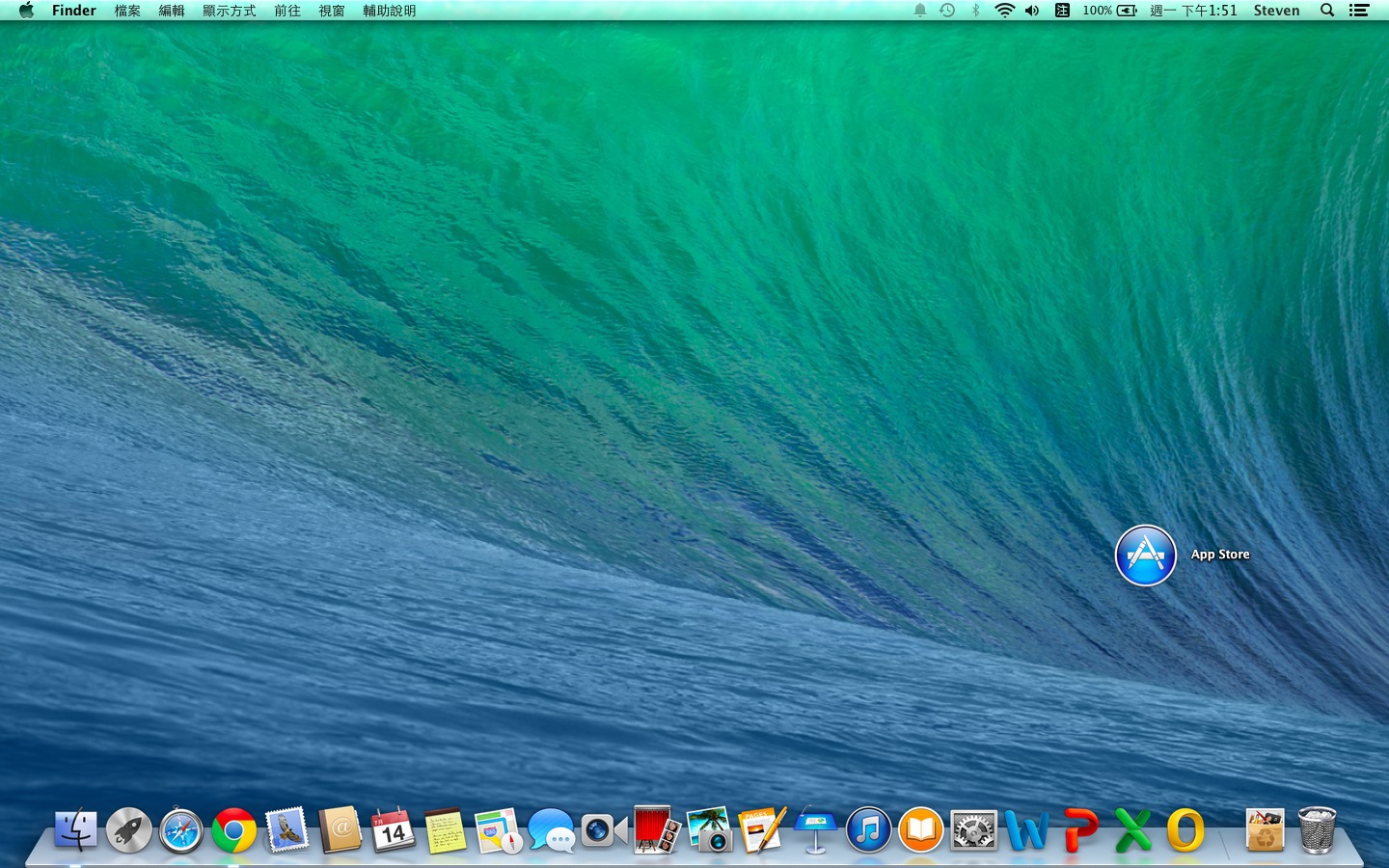Image resolution: width=1389 pixels, height=868 pixels.
Task: Open Pages document app in Dock
Action: click(762, 829)
